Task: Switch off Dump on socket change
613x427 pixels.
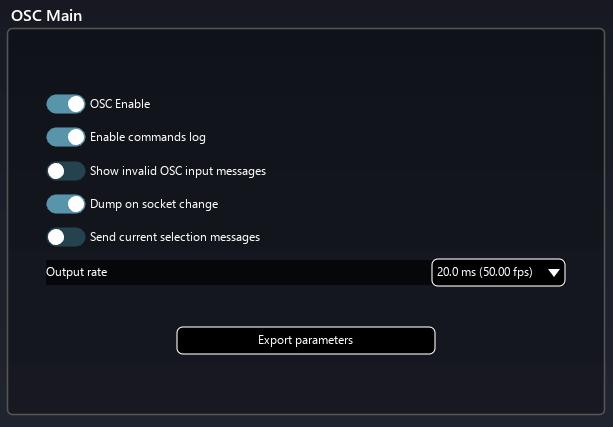Action: click(x=65, y=204)
